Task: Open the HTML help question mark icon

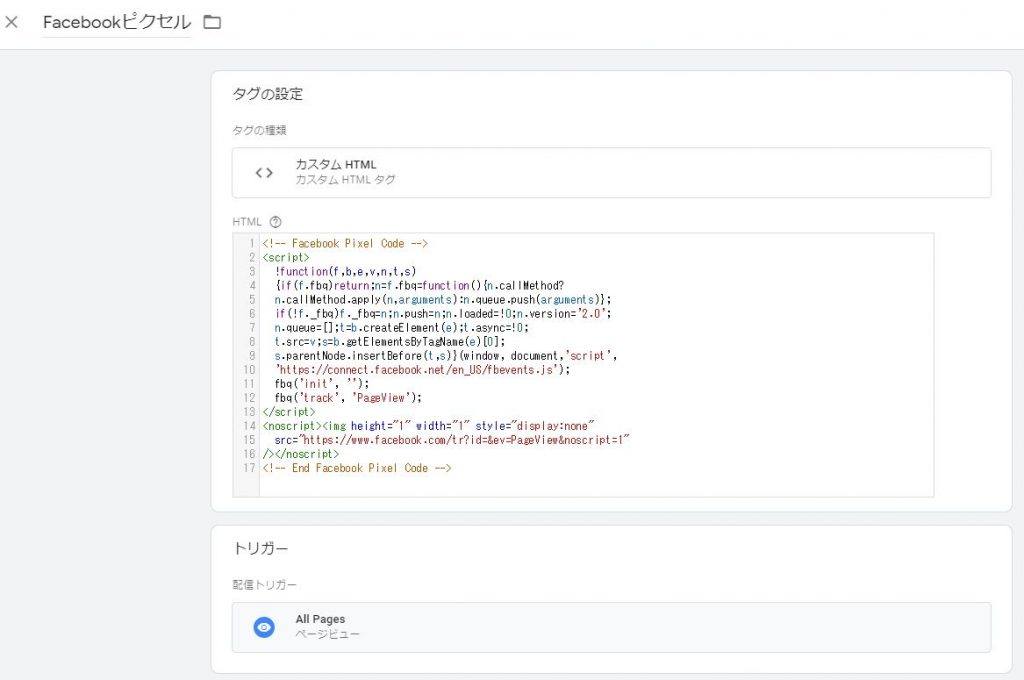Action: click(276, 222)
